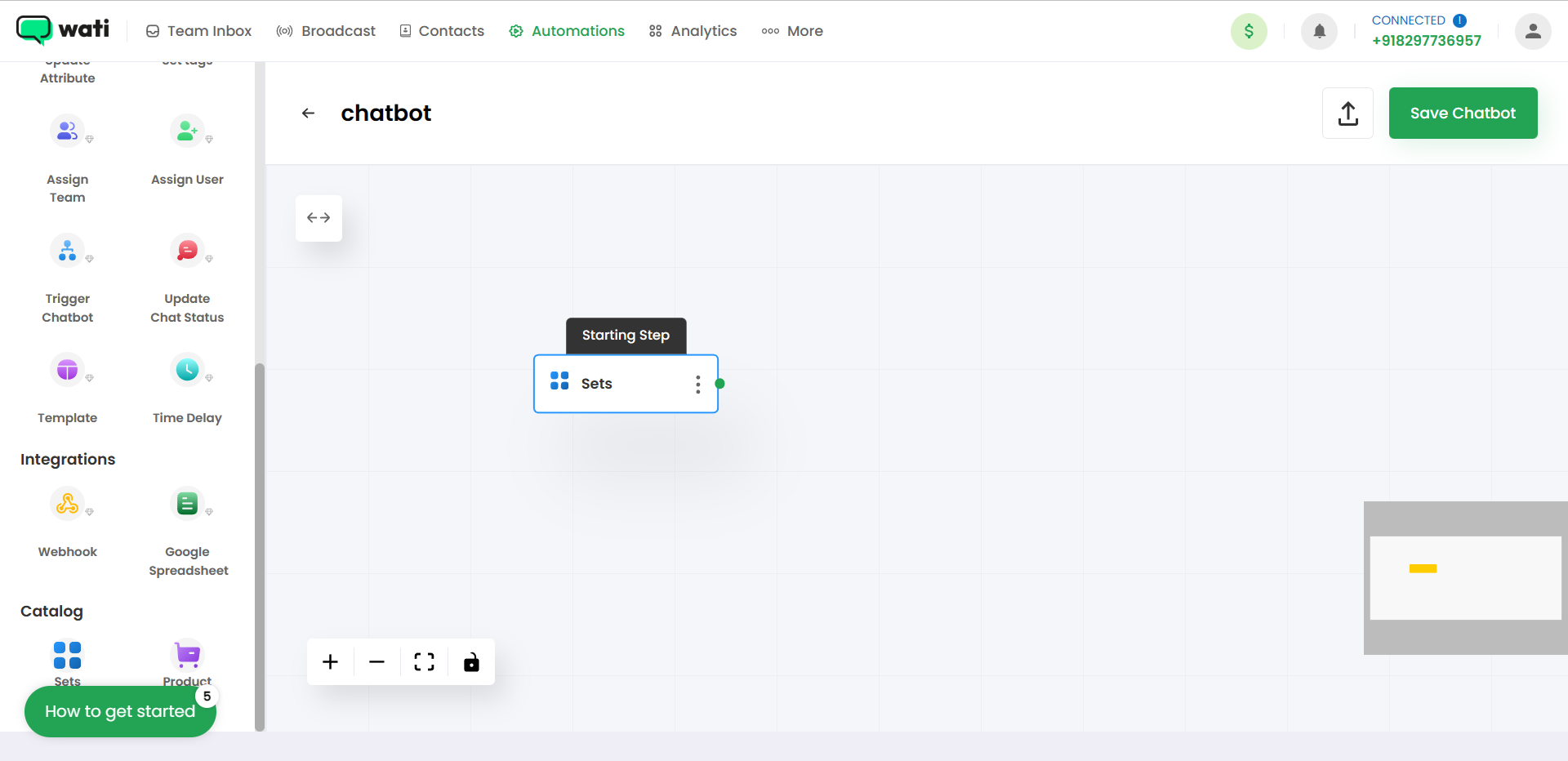1568x761 pixels.
Task: Click the Starting Step label
Action: pos(626,336)
